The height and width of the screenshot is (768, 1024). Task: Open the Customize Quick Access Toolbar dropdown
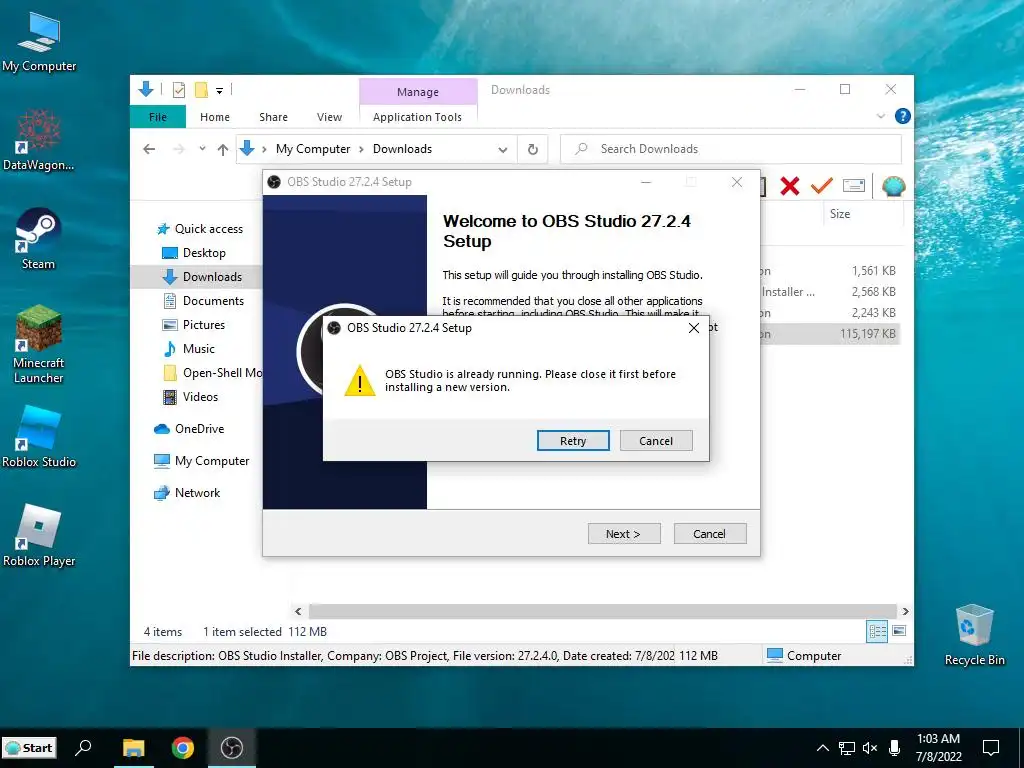(219, 91)
